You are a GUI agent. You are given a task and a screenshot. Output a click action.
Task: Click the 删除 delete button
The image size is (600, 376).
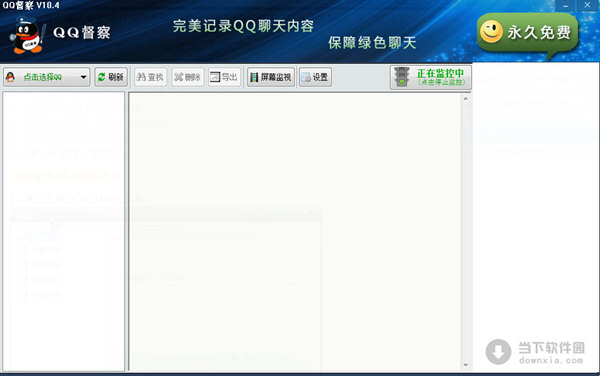click(x=188, y=77)
